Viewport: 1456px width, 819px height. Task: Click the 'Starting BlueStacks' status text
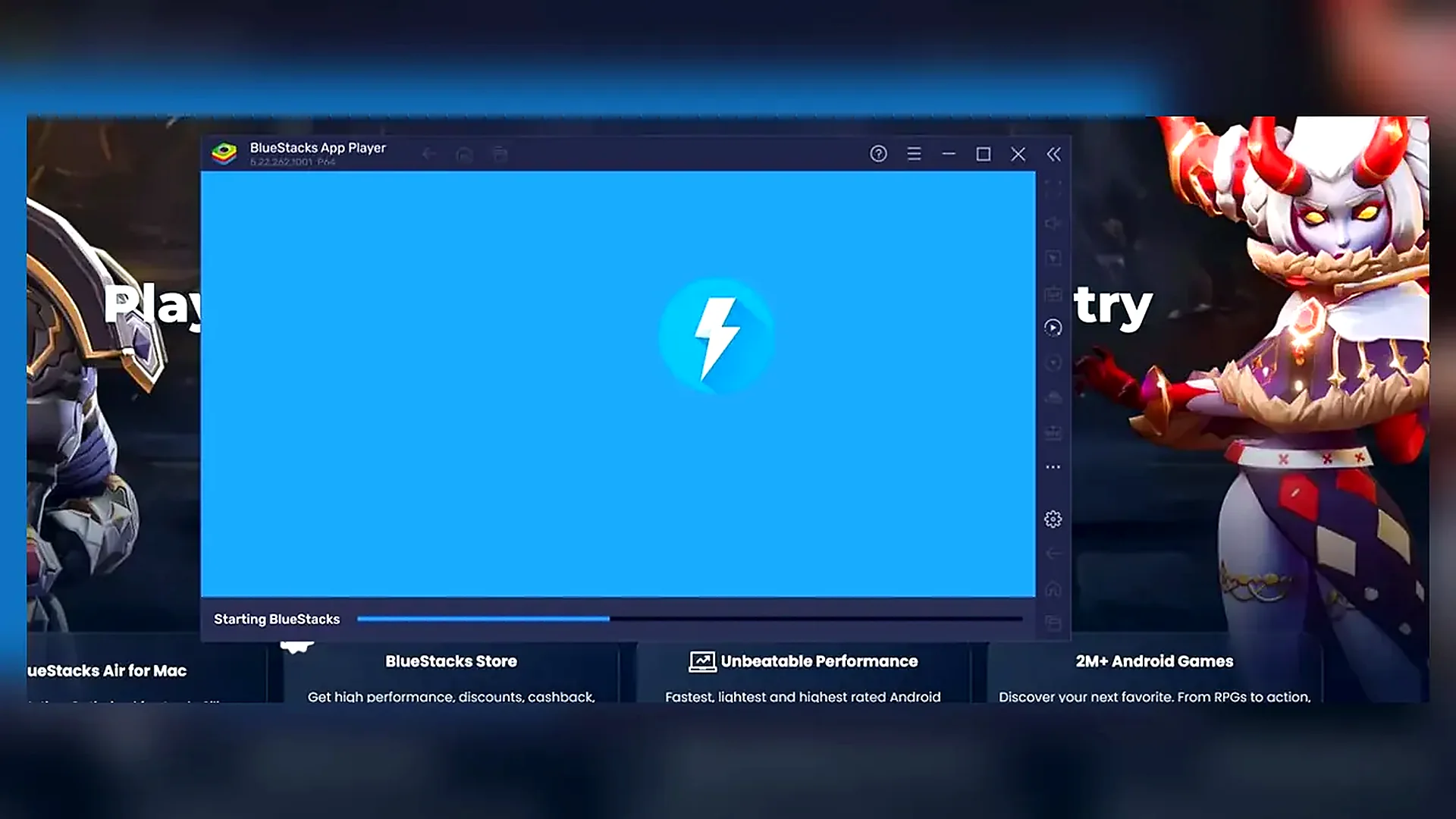[277, 619]
